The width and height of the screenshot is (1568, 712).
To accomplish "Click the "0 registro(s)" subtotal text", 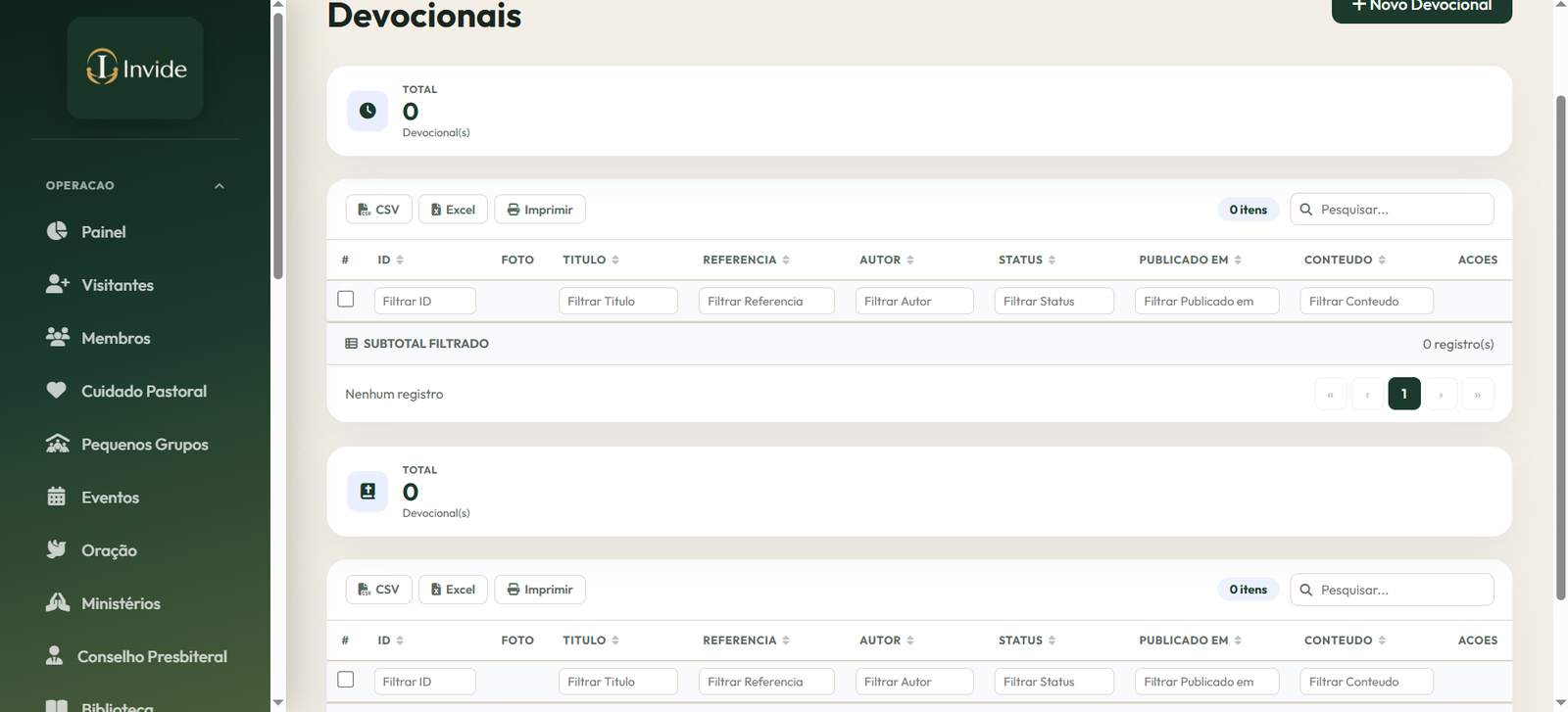I will [1458, 344].
